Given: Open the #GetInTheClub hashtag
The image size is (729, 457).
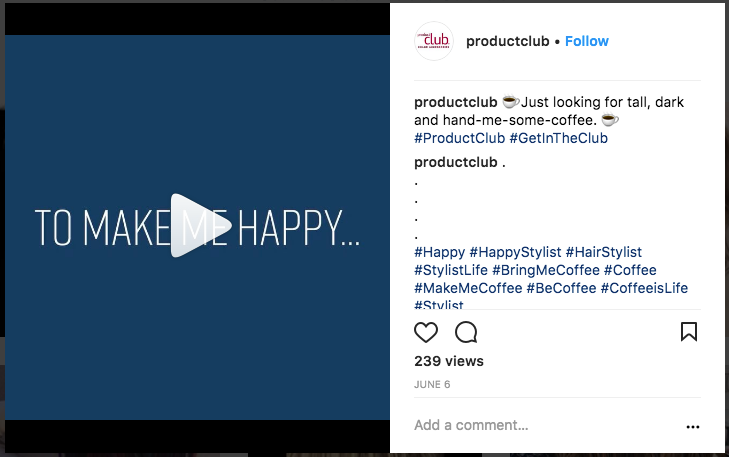Looking at the screenshot, I should 558,138.
